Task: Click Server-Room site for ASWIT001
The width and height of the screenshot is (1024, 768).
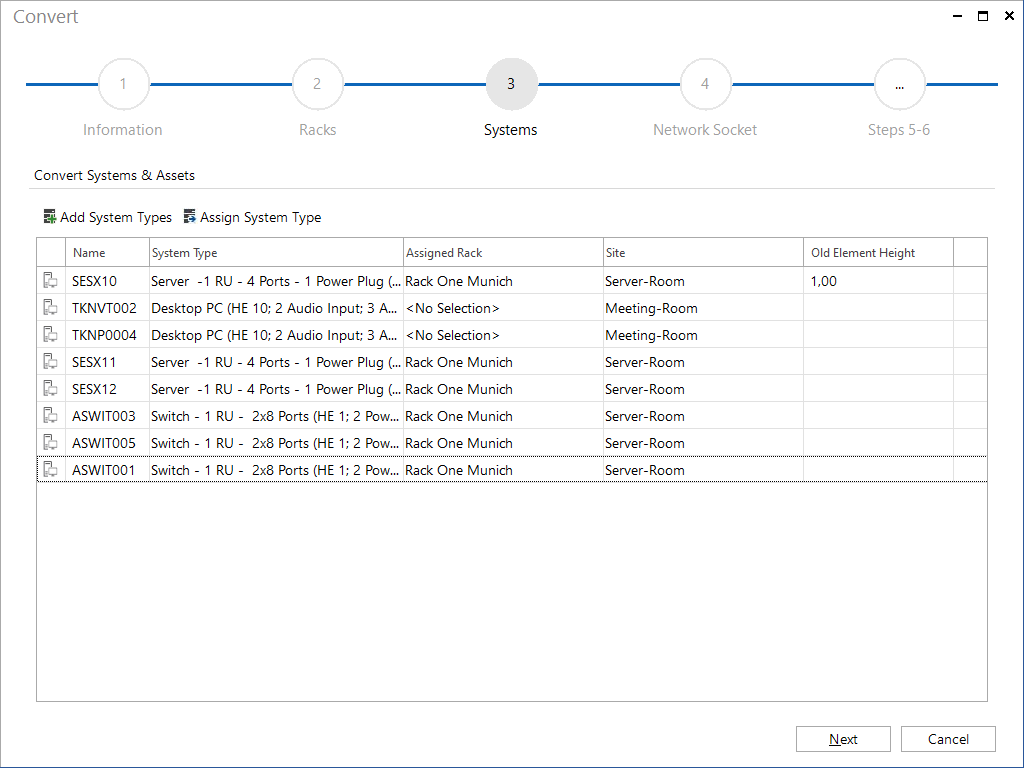Action: [645, 470]
